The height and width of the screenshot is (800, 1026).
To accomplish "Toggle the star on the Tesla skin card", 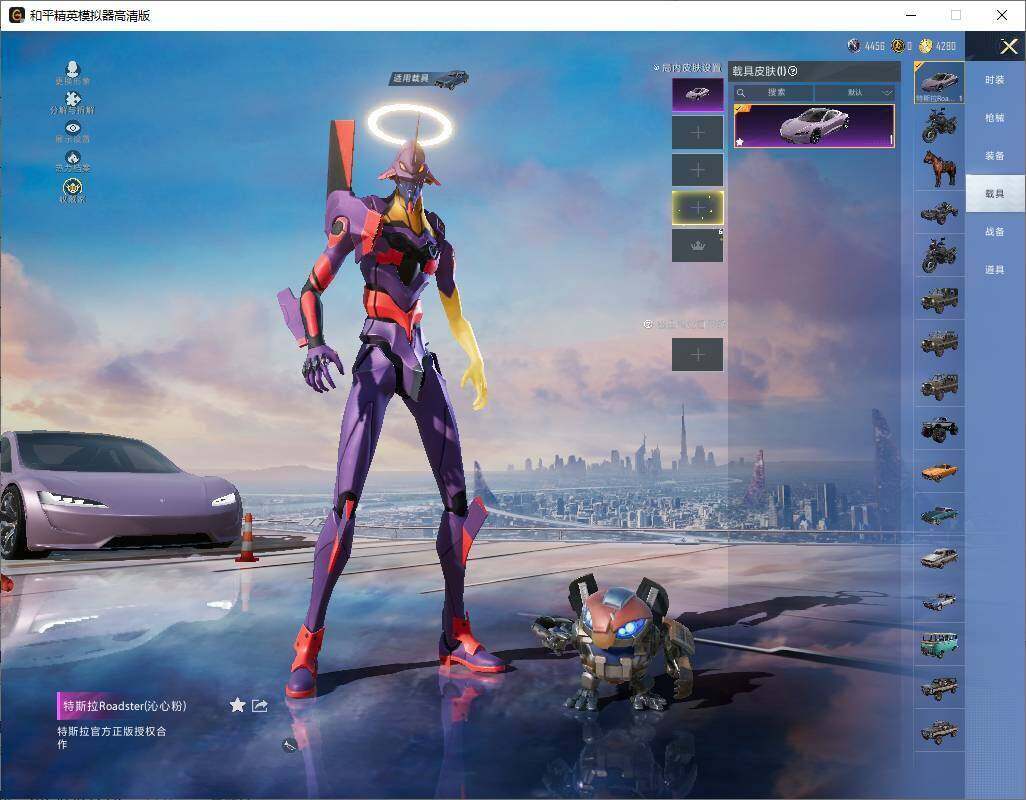I will pos(740,141).
